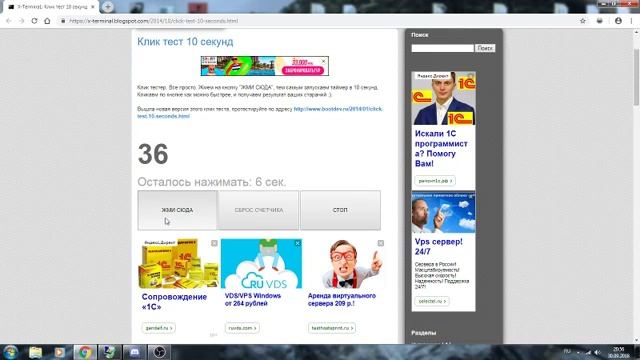Click the sidebar search input field
This screenshot has width=640, height=360.
point(442,48)
